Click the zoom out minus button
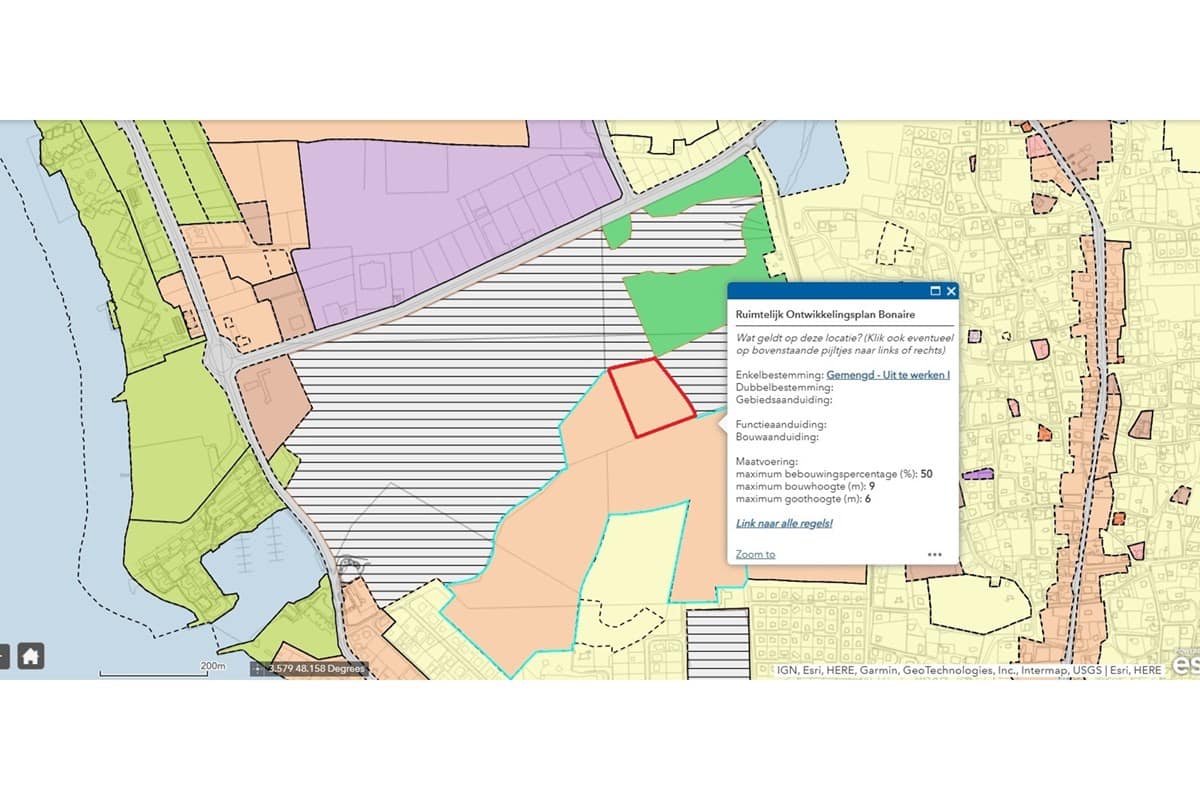1200x800 pixels. [3, 656]
